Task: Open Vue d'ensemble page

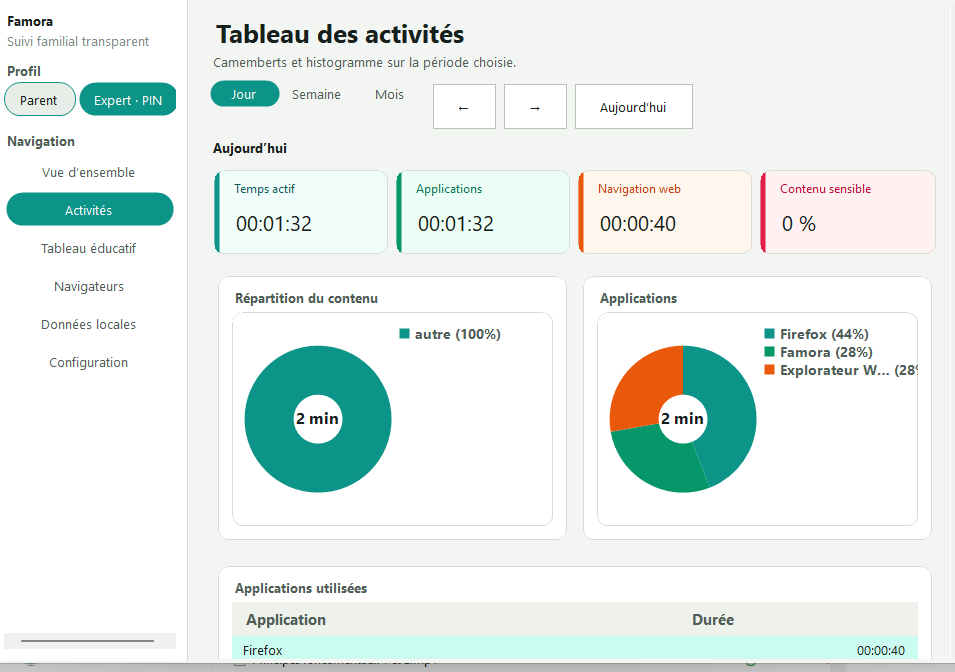Action: click(x=89, y=172)
